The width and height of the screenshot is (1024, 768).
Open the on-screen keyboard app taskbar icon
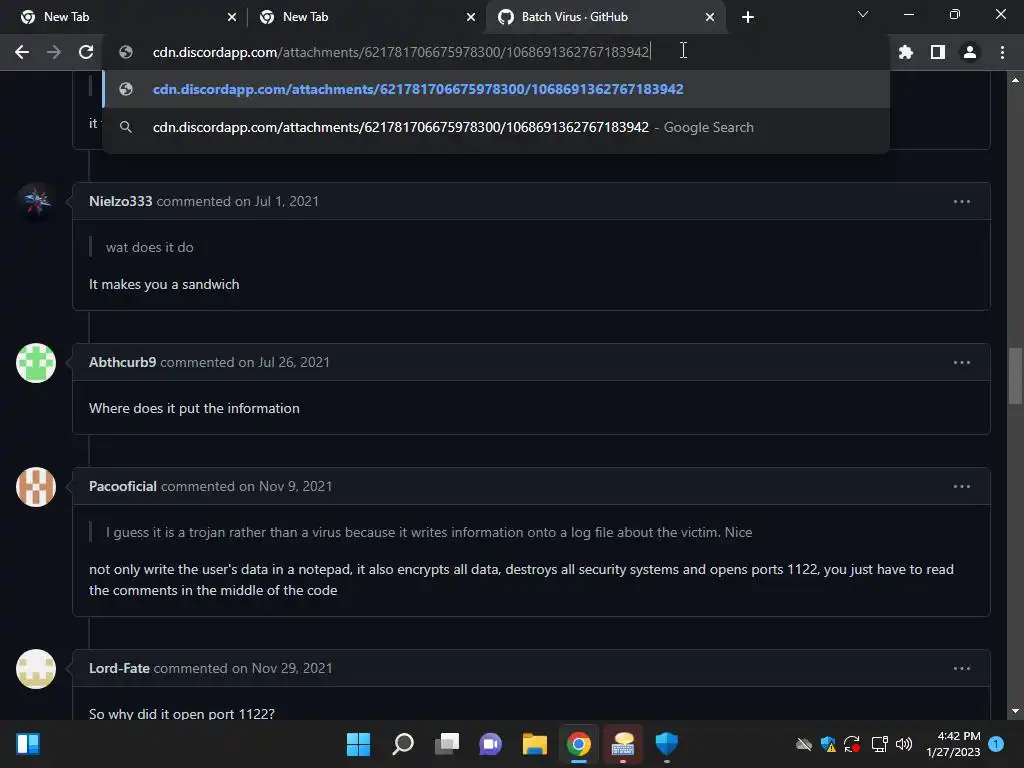coord(623,744)
